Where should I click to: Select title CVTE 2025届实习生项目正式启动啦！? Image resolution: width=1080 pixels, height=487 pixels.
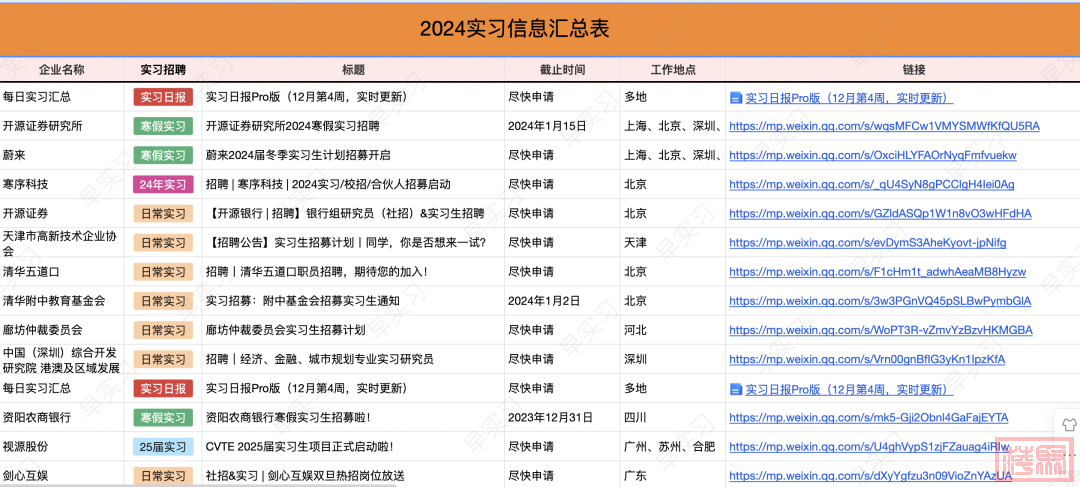click(x=300, y=446)
